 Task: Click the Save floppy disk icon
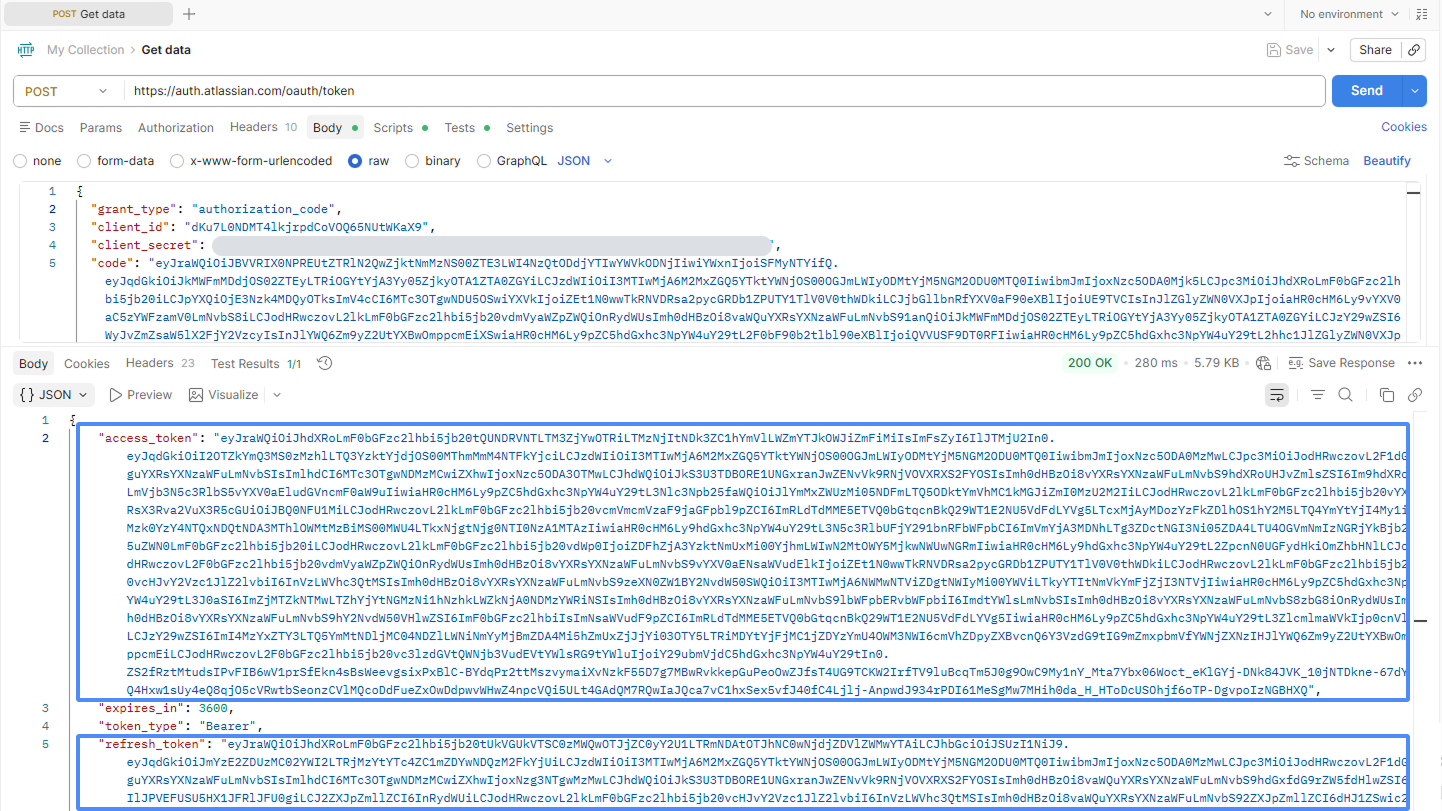coord(1273,50)
